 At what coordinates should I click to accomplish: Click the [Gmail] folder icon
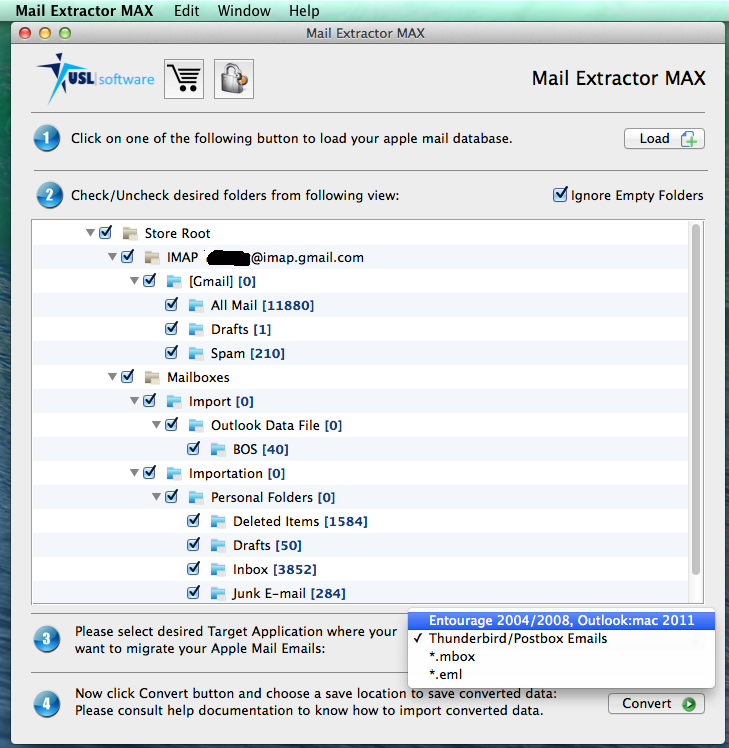tap(174, 281)
